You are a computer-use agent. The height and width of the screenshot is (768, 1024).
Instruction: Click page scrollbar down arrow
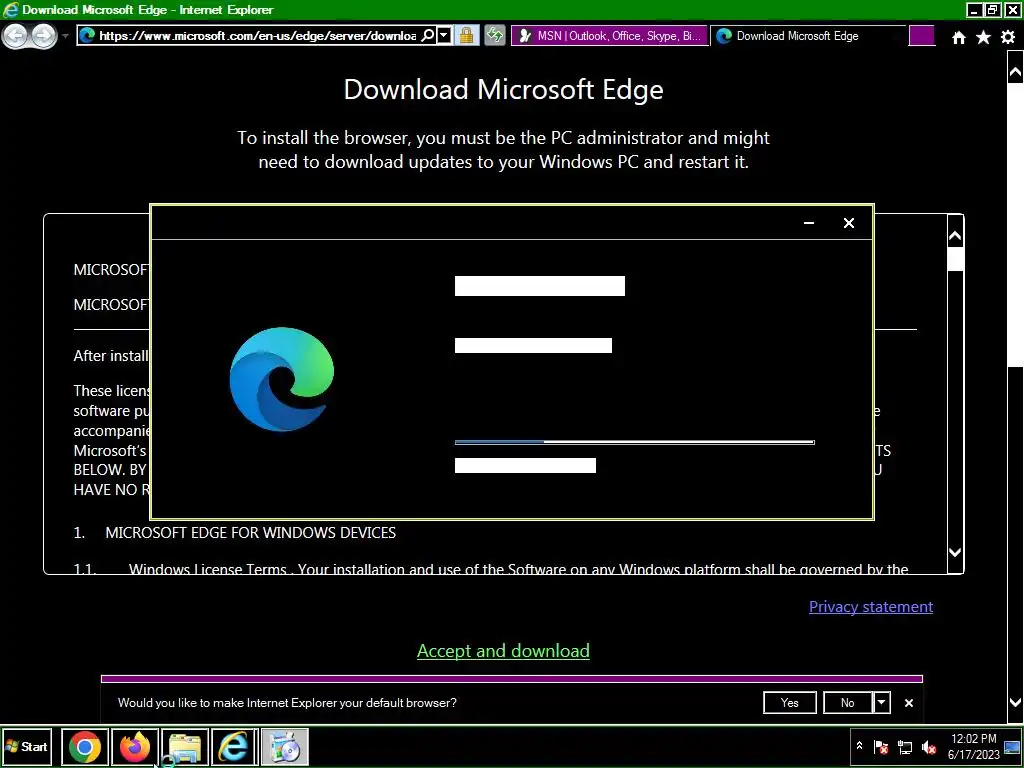click(1015, 703)
